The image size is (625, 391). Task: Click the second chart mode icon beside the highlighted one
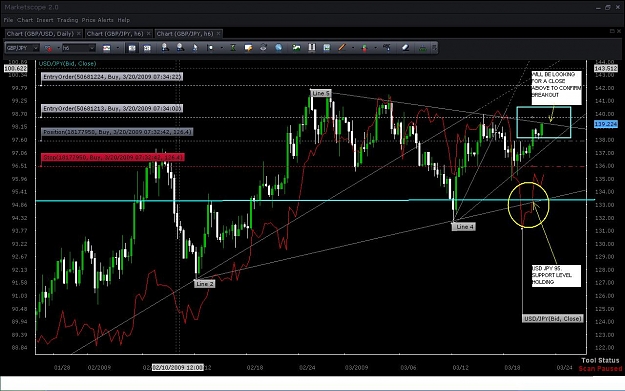pyautogui.click(x=147, y=48)
